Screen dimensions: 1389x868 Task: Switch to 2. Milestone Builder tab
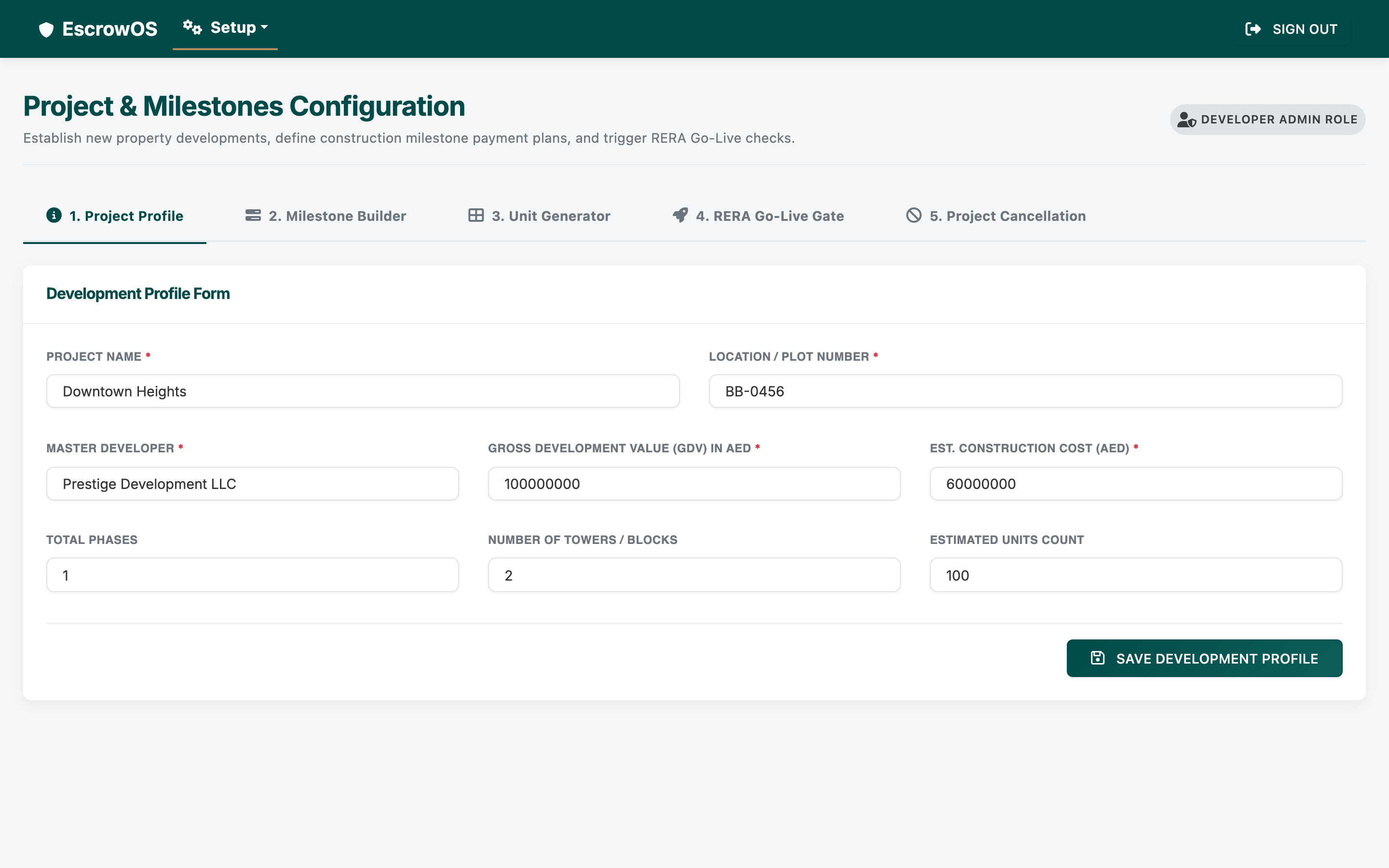pyautogui.click(x=326, y=216)
